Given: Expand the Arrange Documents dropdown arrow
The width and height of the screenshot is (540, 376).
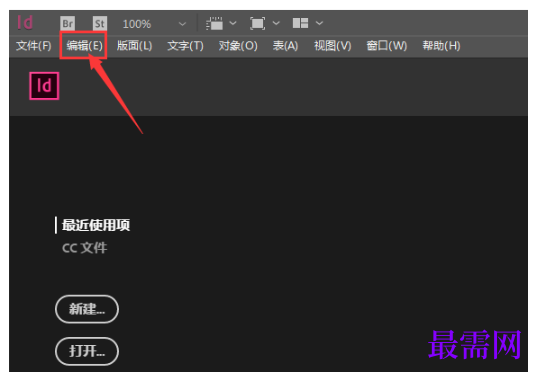Looking at the screenshot, I should coord(319,23).
